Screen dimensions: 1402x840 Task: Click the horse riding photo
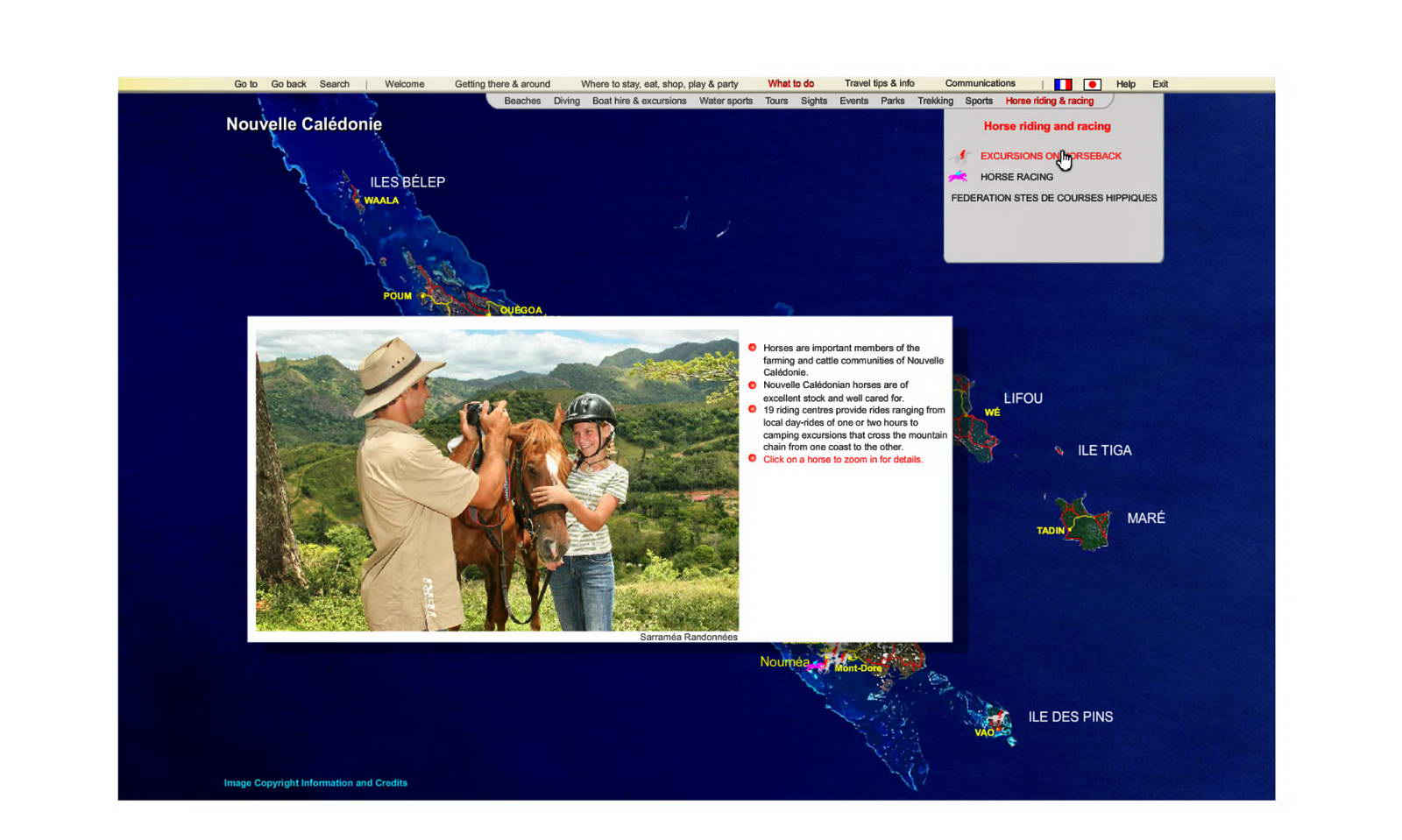pyautogui.click(x=497, y=480)
